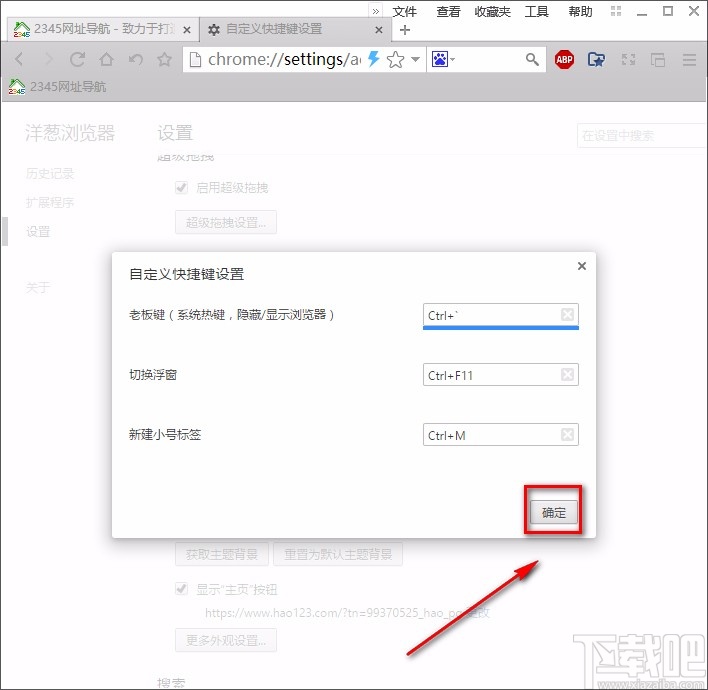
Task: Open the bookmark folder star icon
Action: click(596, 59)
